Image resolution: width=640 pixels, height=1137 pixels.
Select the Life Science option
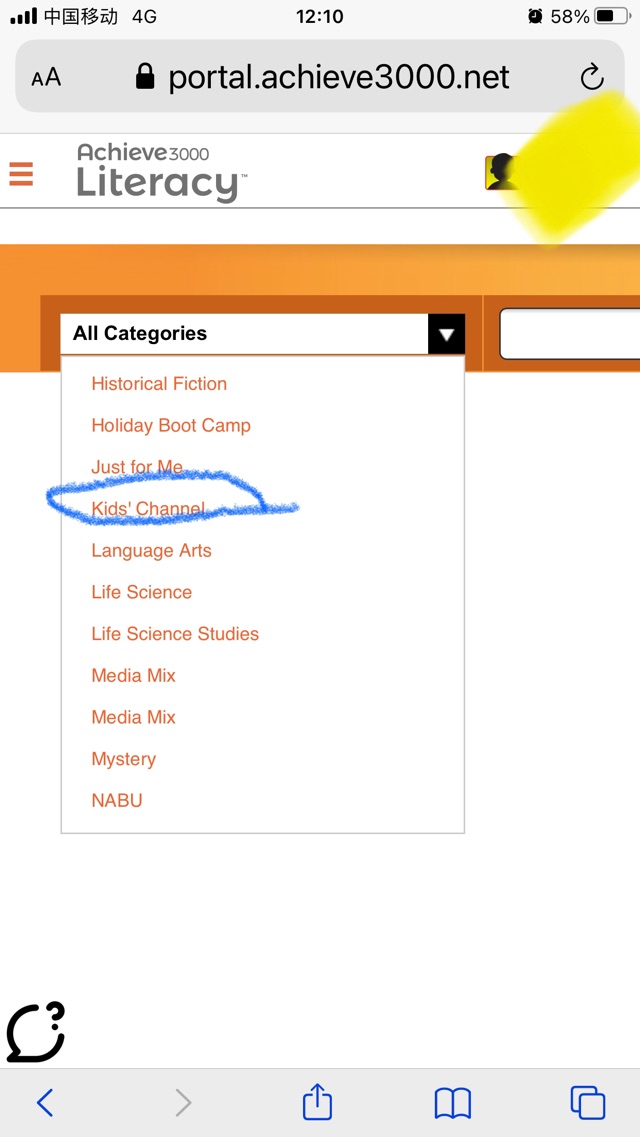click(x=141, y=592)
